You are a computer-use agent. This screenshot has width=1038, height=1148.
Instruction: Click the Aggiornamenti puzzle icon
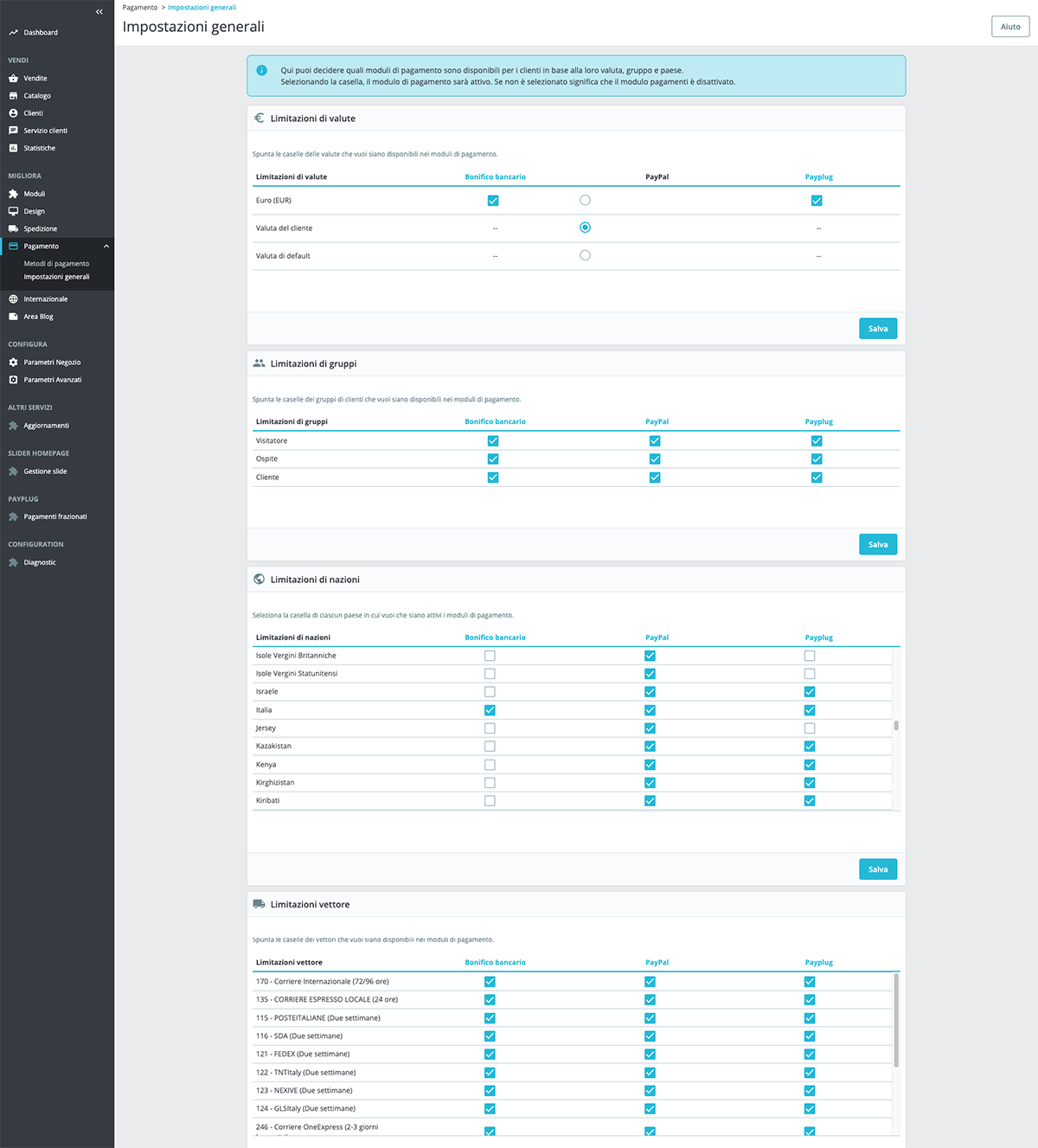pyautogui.click(x=13, y=425)
